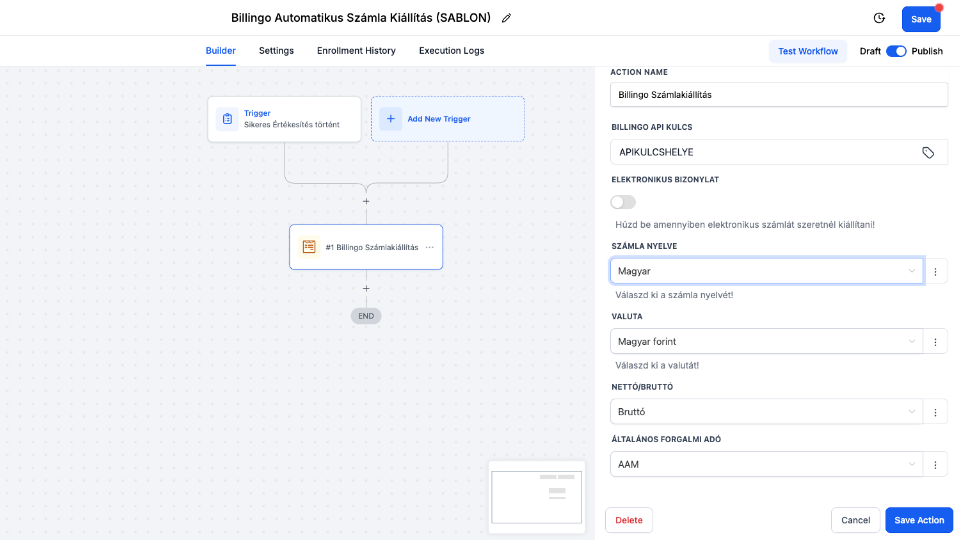Image resolution: width=960 pixels, height=540 pixels.
Task: Click the top Save button
Action: coord(921,19)
